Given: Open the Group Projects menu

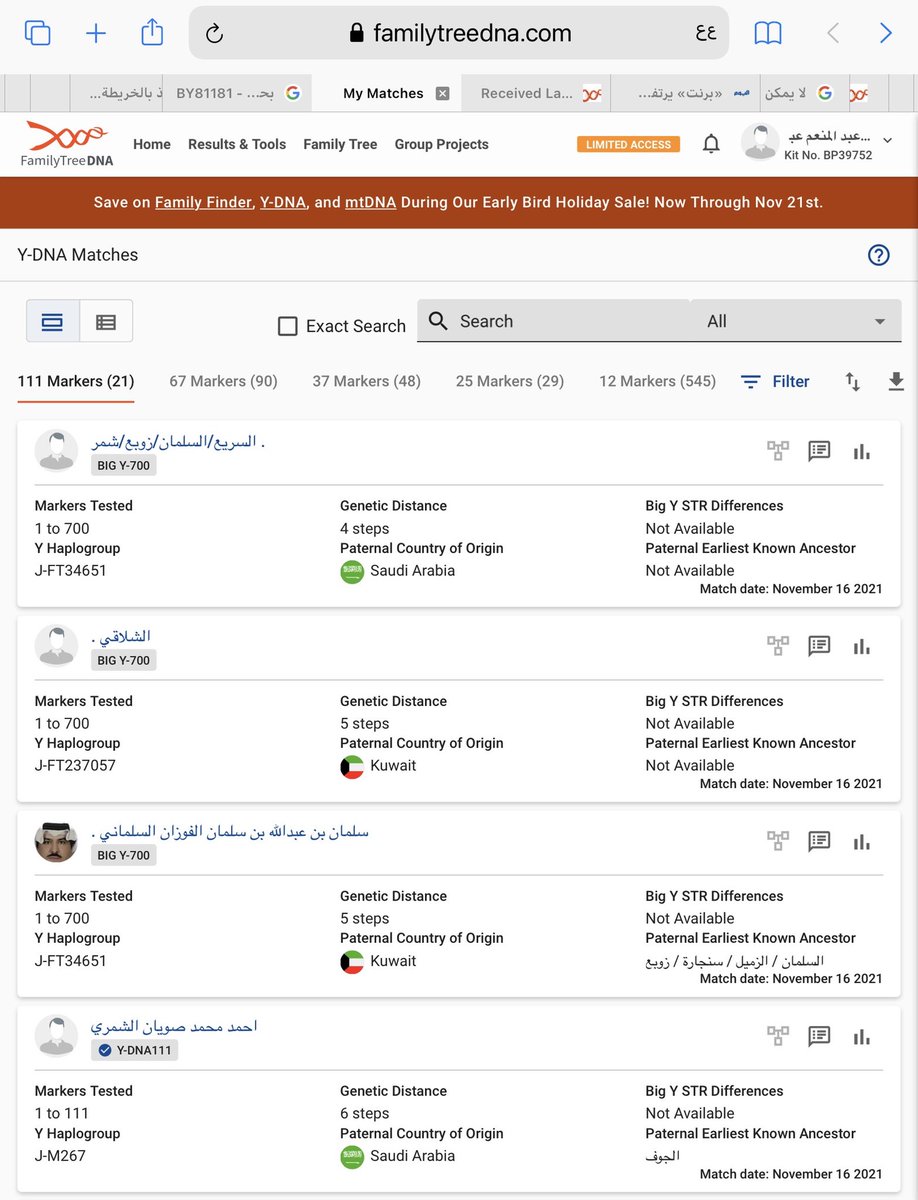Looking at the screenshot, I should [x=442, y=144].
